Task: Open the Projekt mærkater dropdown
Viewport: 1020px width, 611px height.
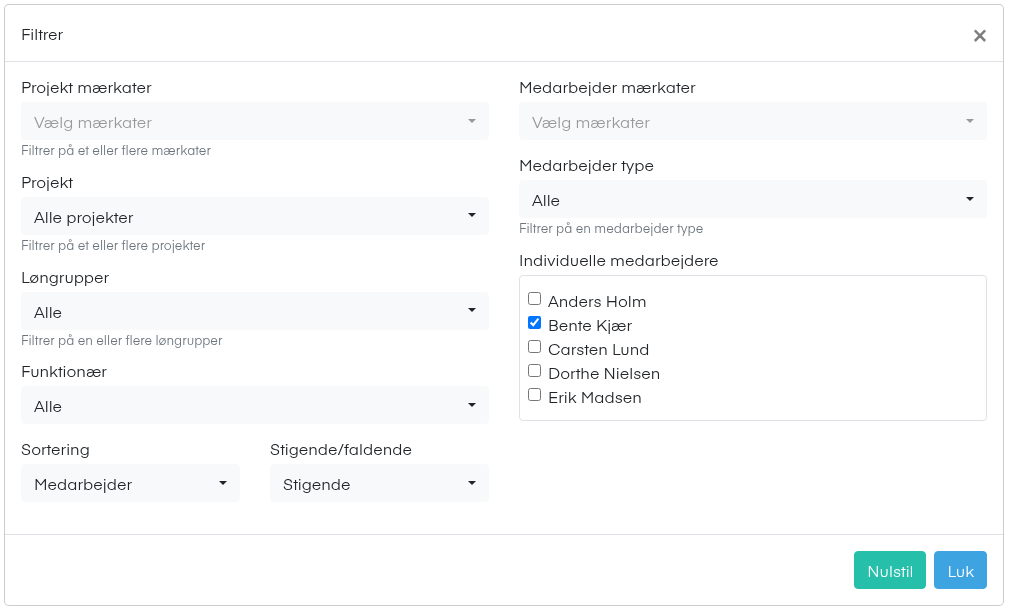Action: pos(255,122)
